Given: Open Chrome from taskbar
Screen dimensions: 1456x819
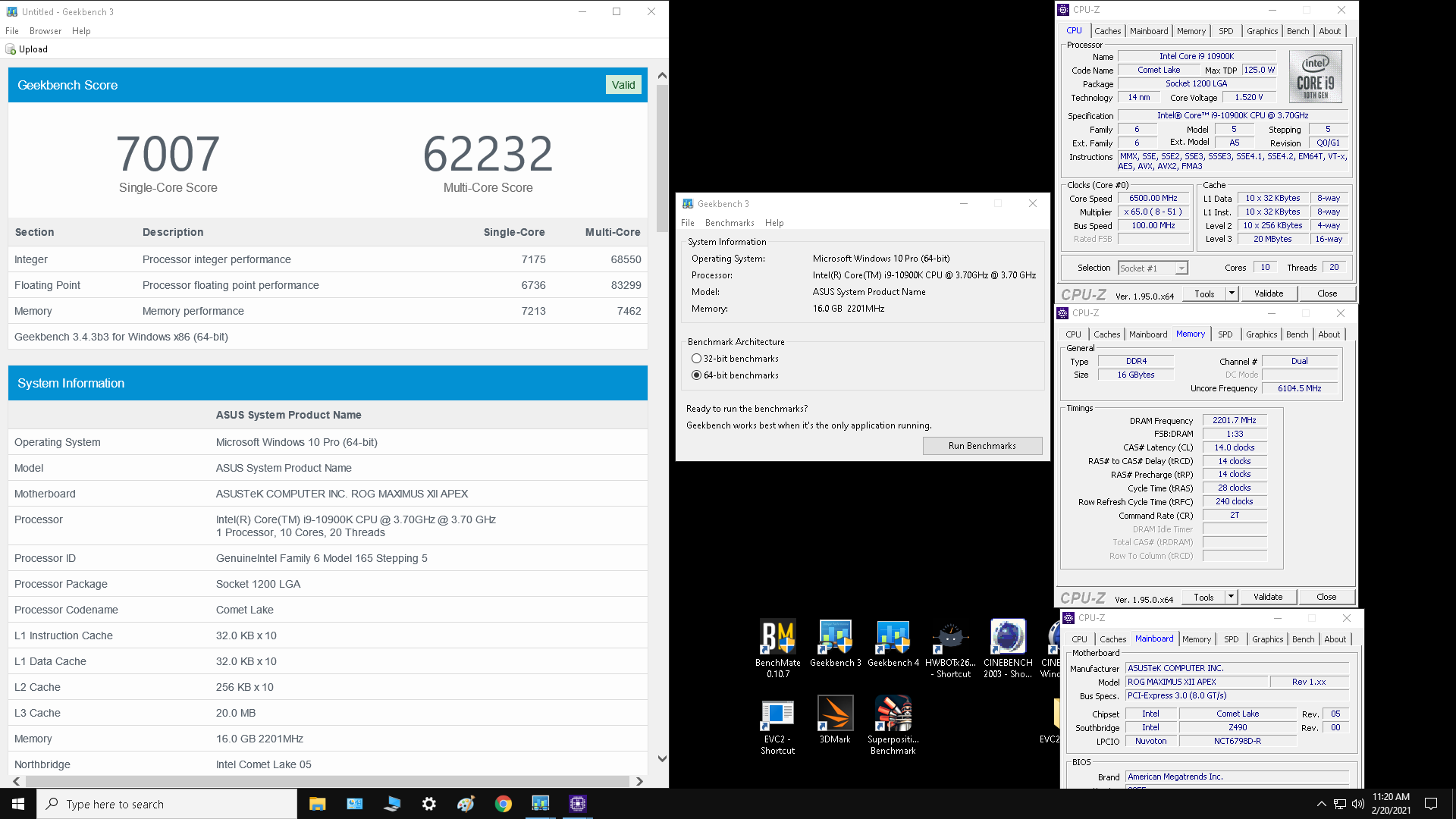Looking at the screenshot, I should point(504,804).
